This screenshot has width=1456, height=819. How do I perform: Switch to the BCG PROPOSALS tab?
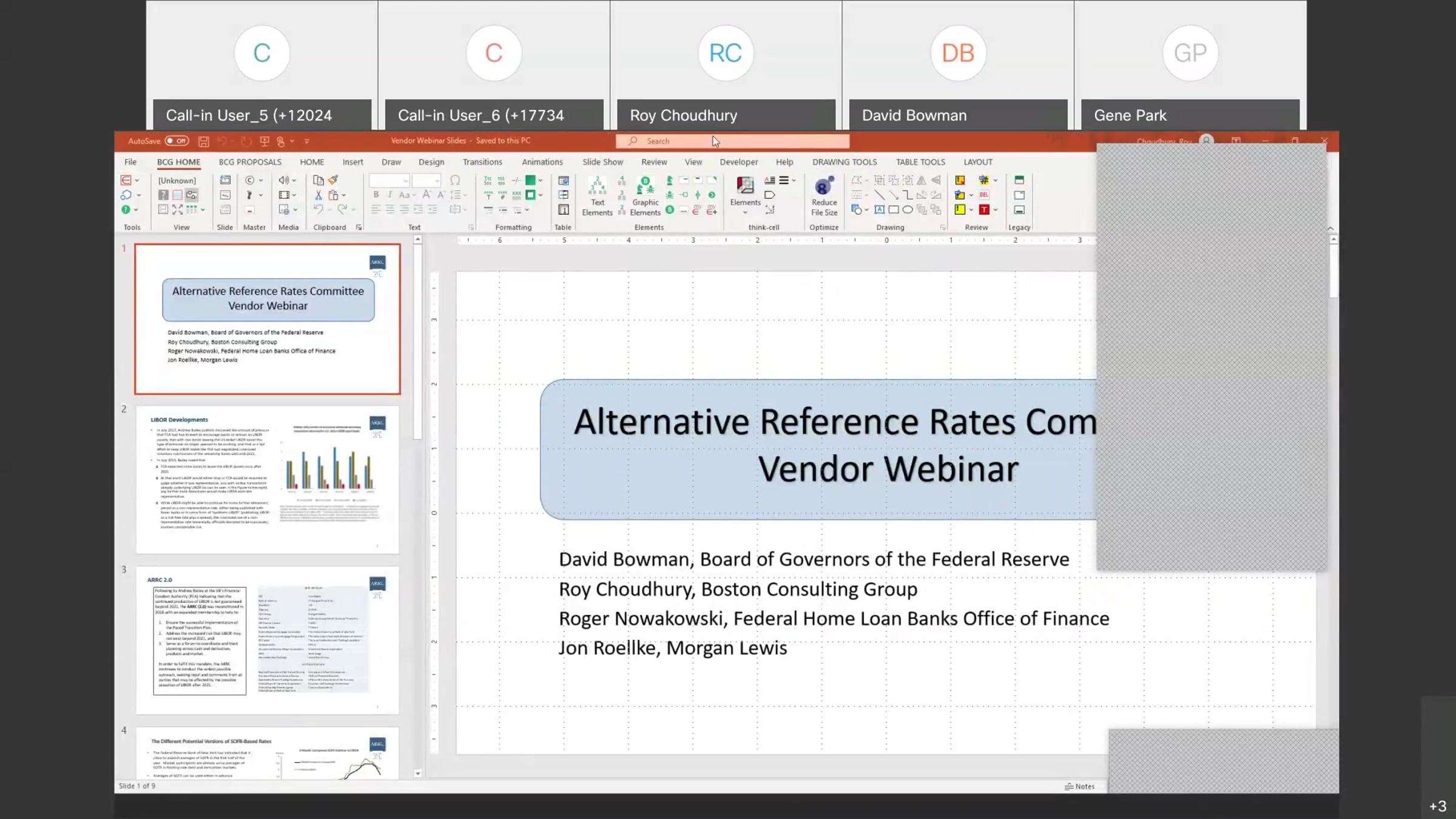tap(250, 162)
